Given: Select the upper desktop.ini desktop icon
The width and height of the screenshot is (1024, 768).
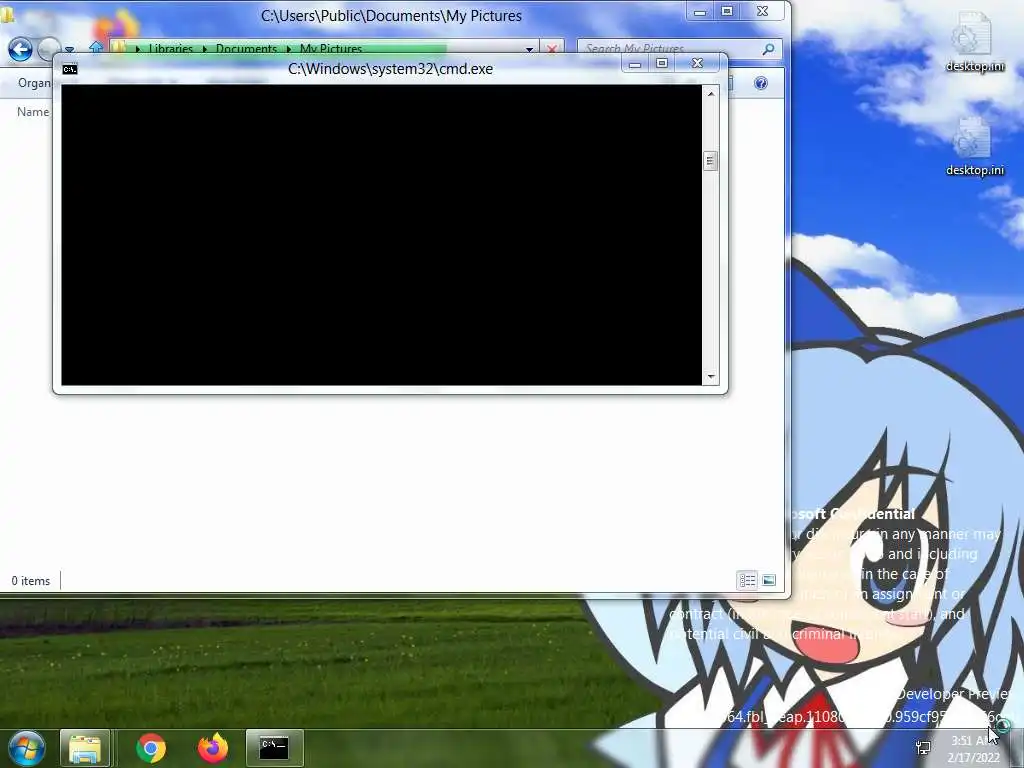Looking at the screenshot, I should coord(974,42).
